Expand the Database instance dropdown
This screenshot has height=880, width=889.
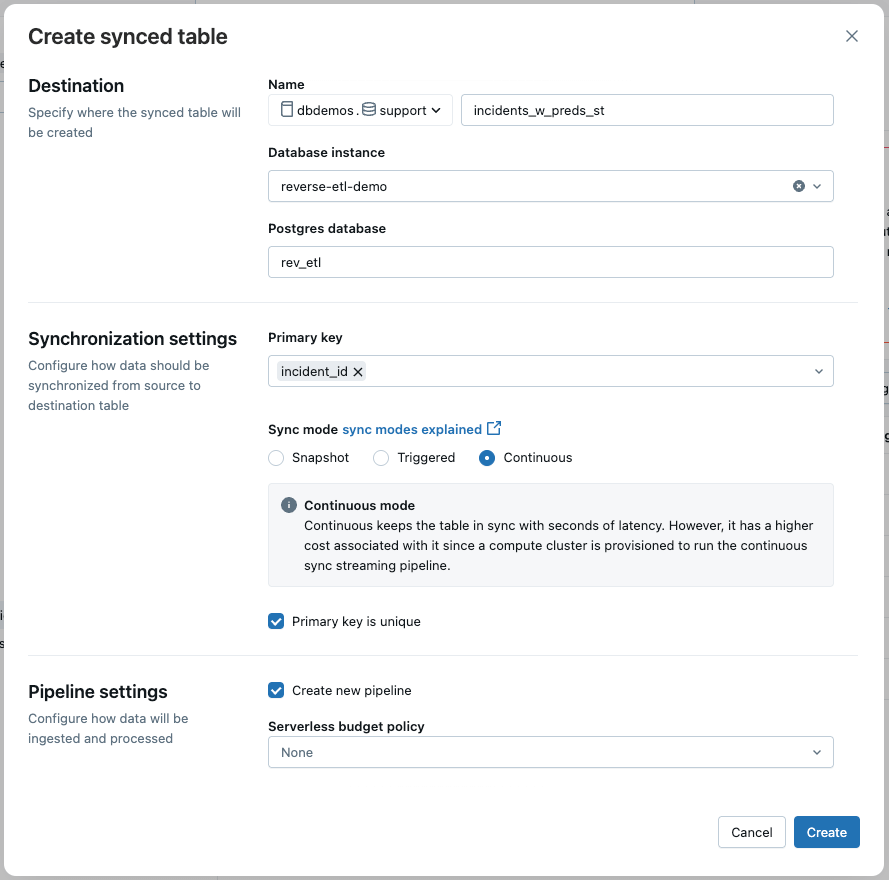pyautogui.click(x=817, y=186)
